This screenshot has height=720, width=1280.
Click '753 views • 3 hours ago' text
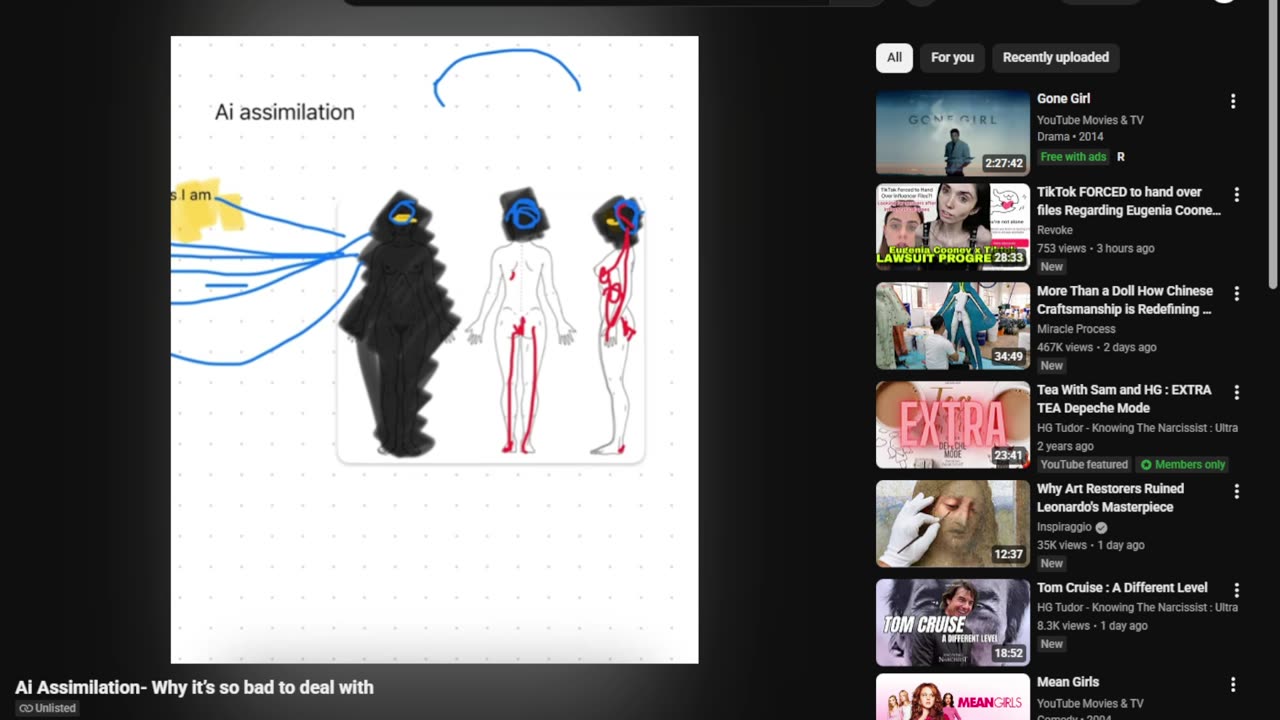coord(1095,248)
